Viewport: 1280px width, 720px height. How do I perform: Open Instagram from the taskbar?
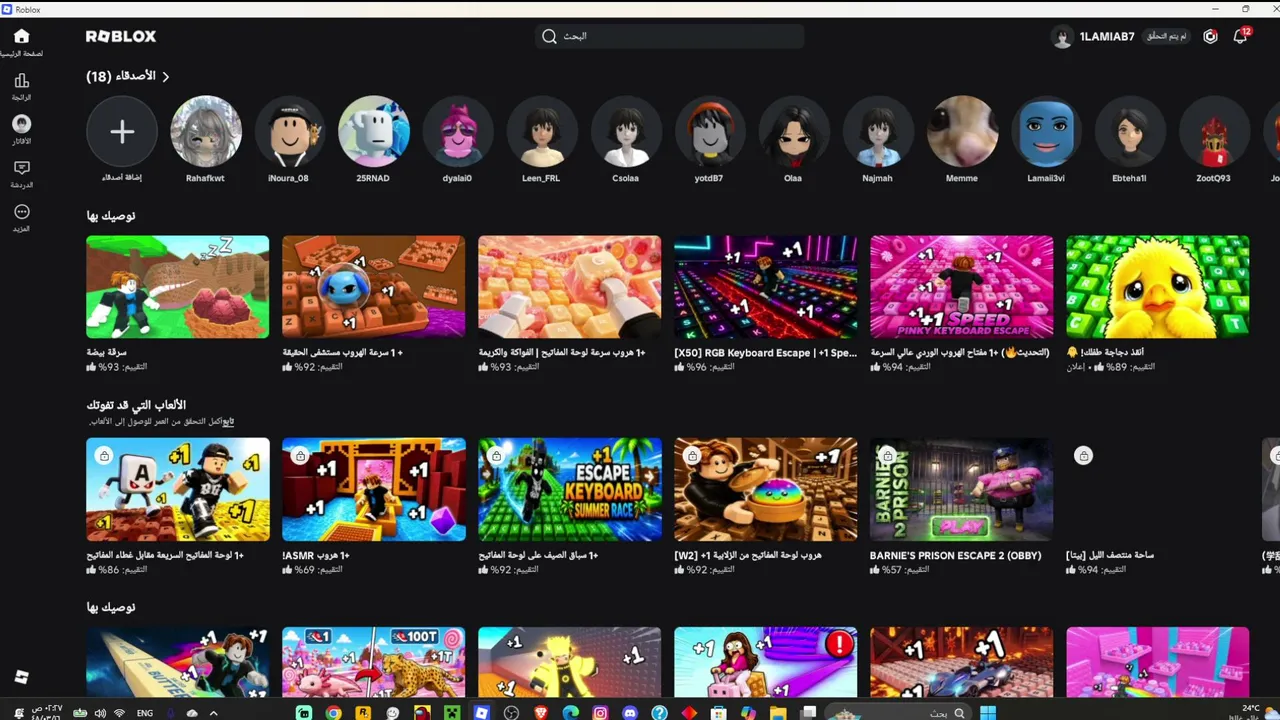(x=600, y=713)
